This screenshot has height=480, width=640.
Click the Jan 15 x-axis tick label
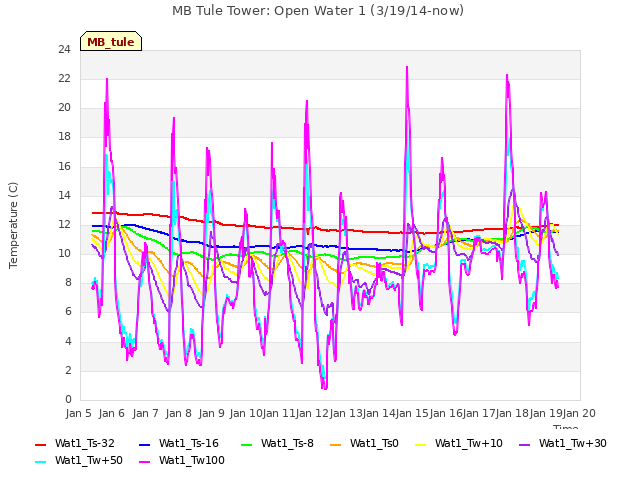pos(412,413)
